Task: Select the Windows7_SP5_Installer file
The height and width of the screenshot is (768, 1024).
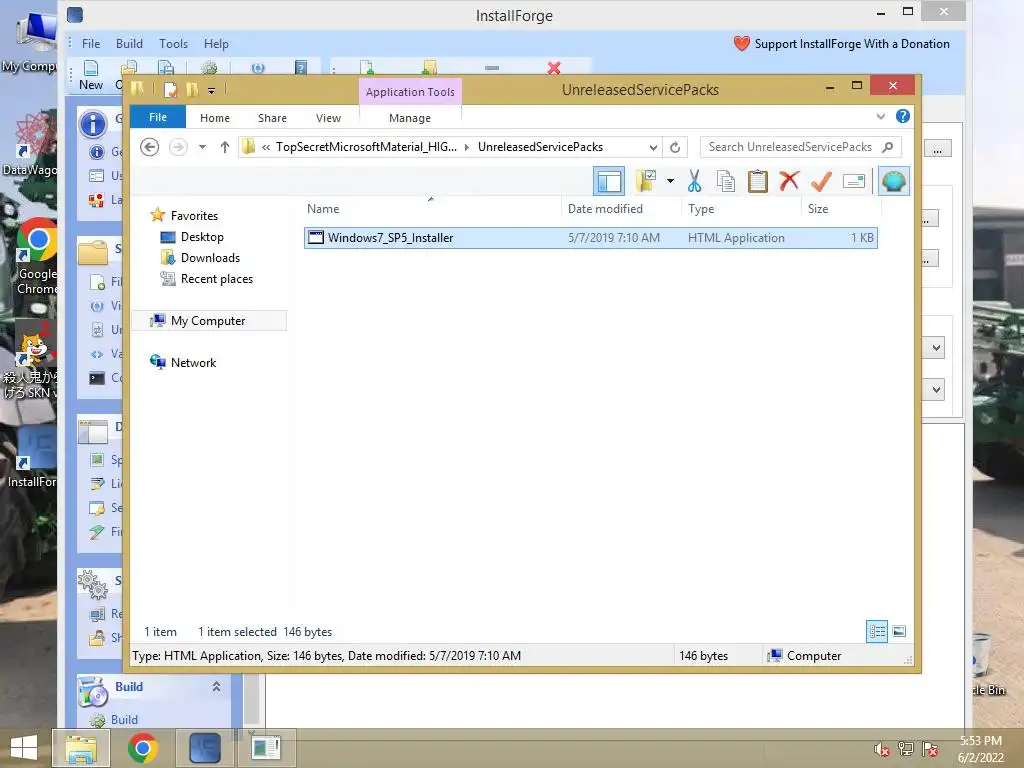Action: (x=590, y=238)
